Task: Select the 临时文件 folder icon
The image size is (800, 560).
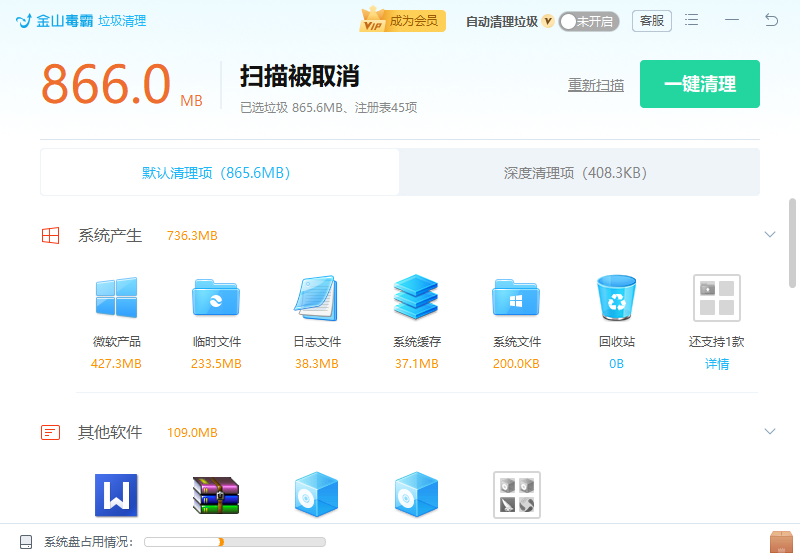Action: click(x=216, y=298)
